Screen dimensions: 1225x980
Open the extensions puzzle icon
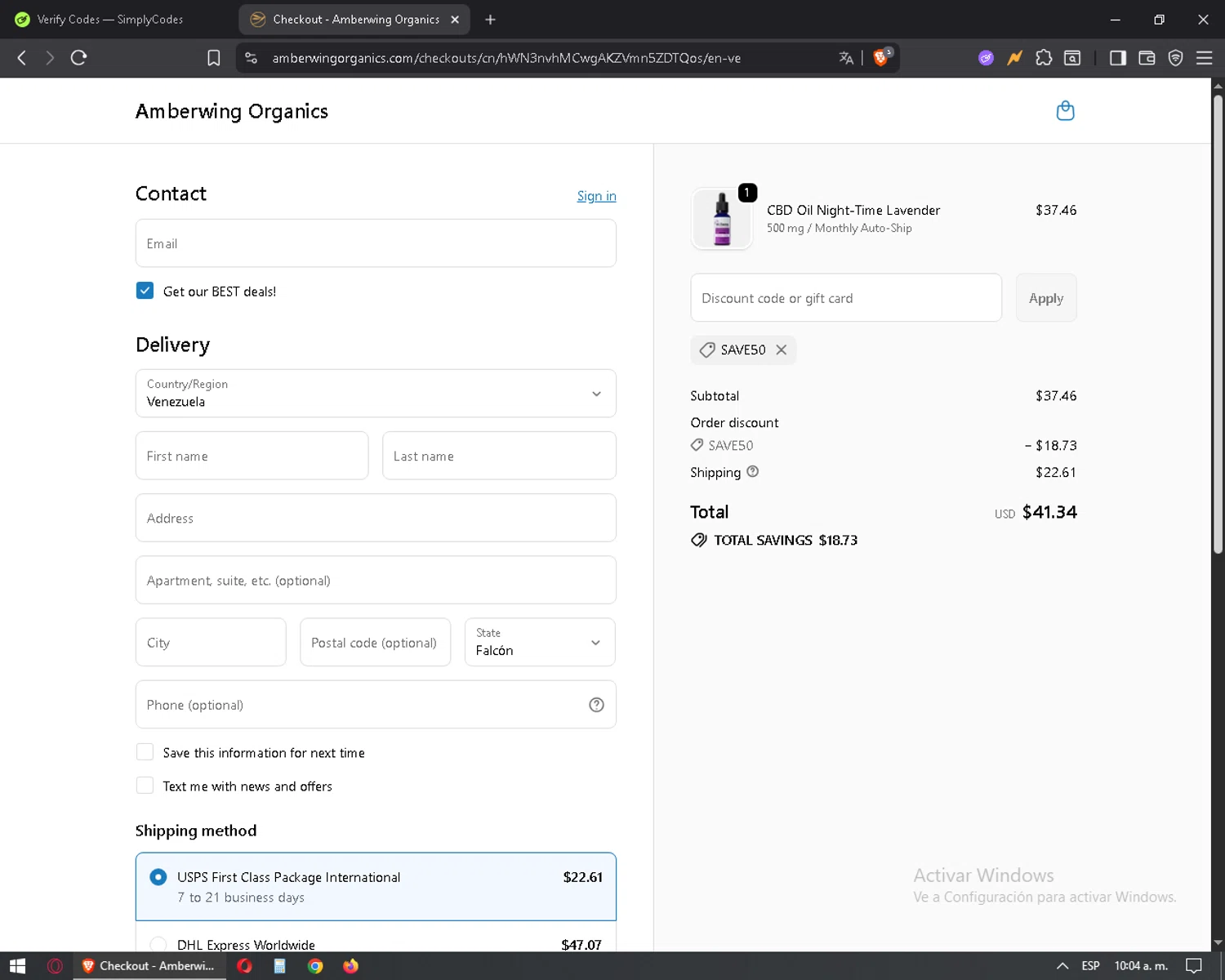point(1044,58)
